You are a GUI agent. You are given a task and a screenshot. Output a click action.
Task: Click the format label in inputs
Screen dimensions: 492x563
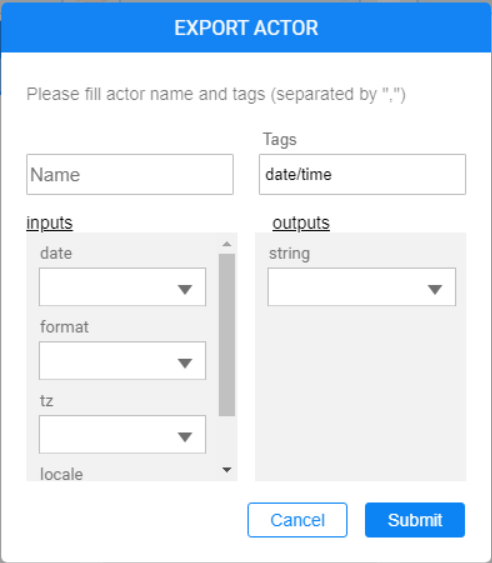(x=64, y=327)
